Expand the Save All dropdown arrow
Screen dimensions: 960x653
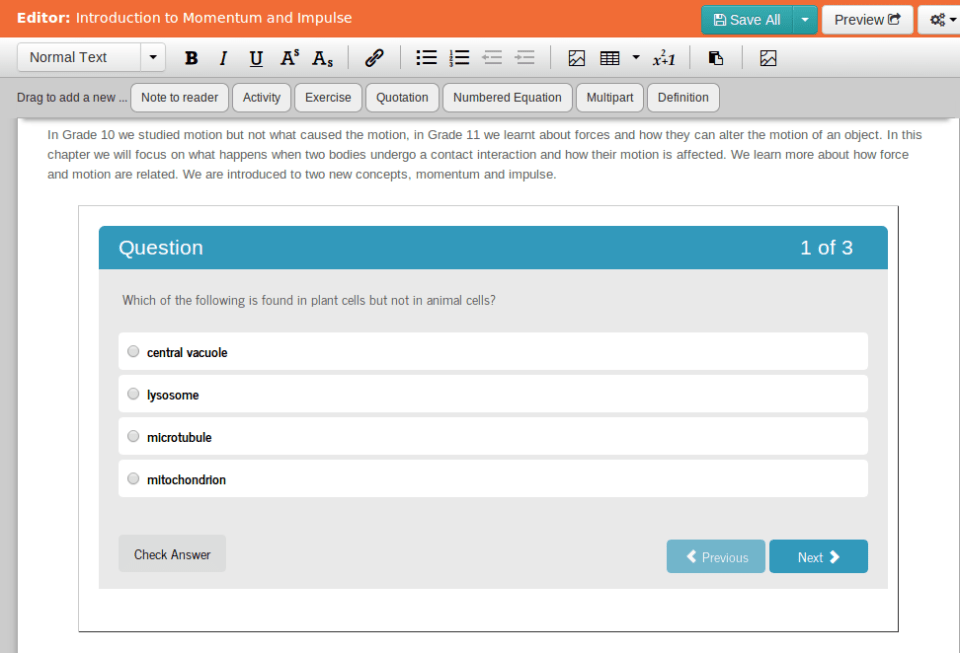pyautogui.click(x=805, y=20)
